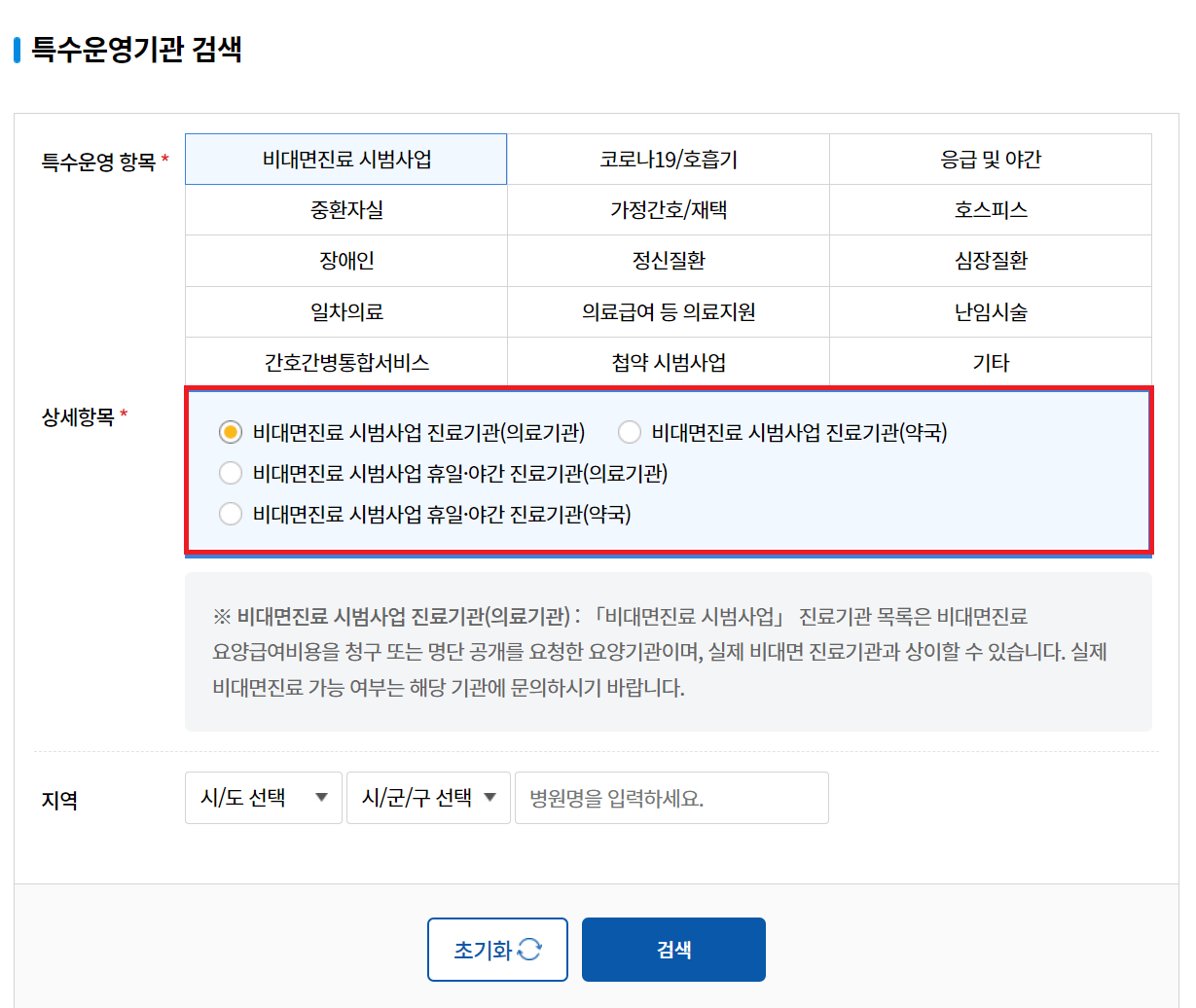
Task: Open the 시/군/구 선택 dropdown
Action: 428,797
